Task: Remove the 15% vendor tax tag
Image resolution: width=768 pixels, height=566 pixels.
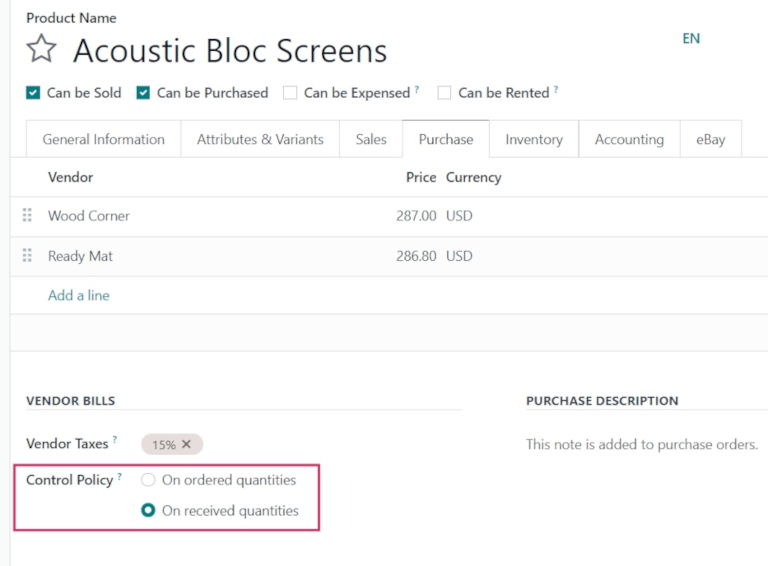Action: pos(186,444)
